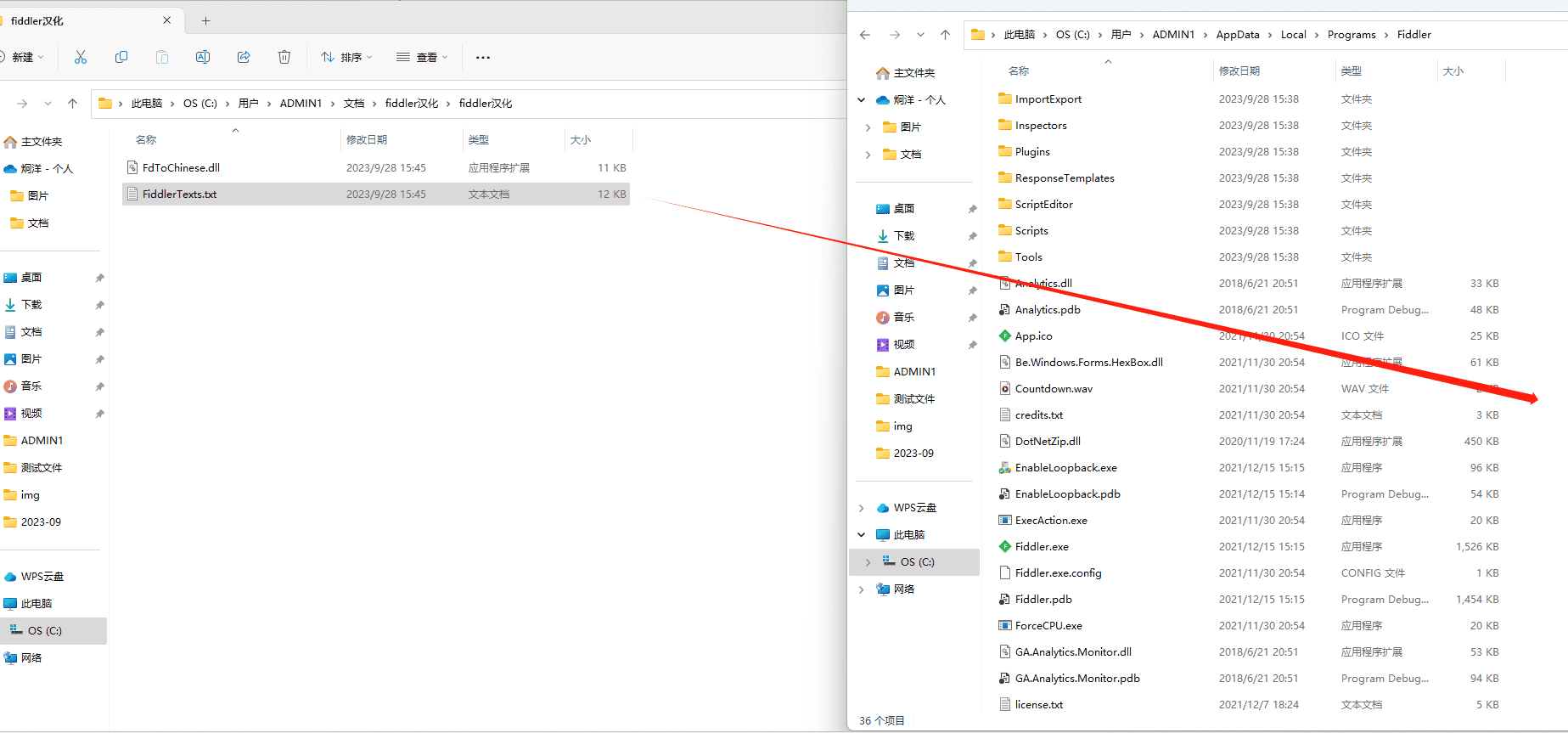Expand WPS云盘 node in right sidebar

[x=862, y=508]
